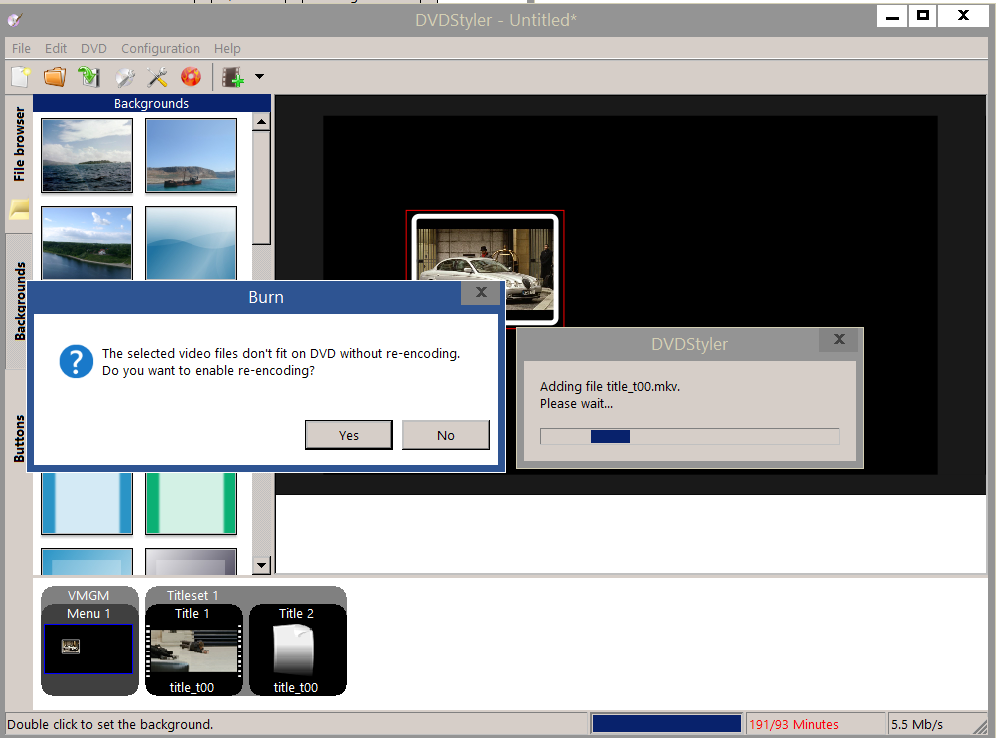This screenshot has height=738, width=997.
Task: Select Title 2 in Titleset 1
Action: 298,650
